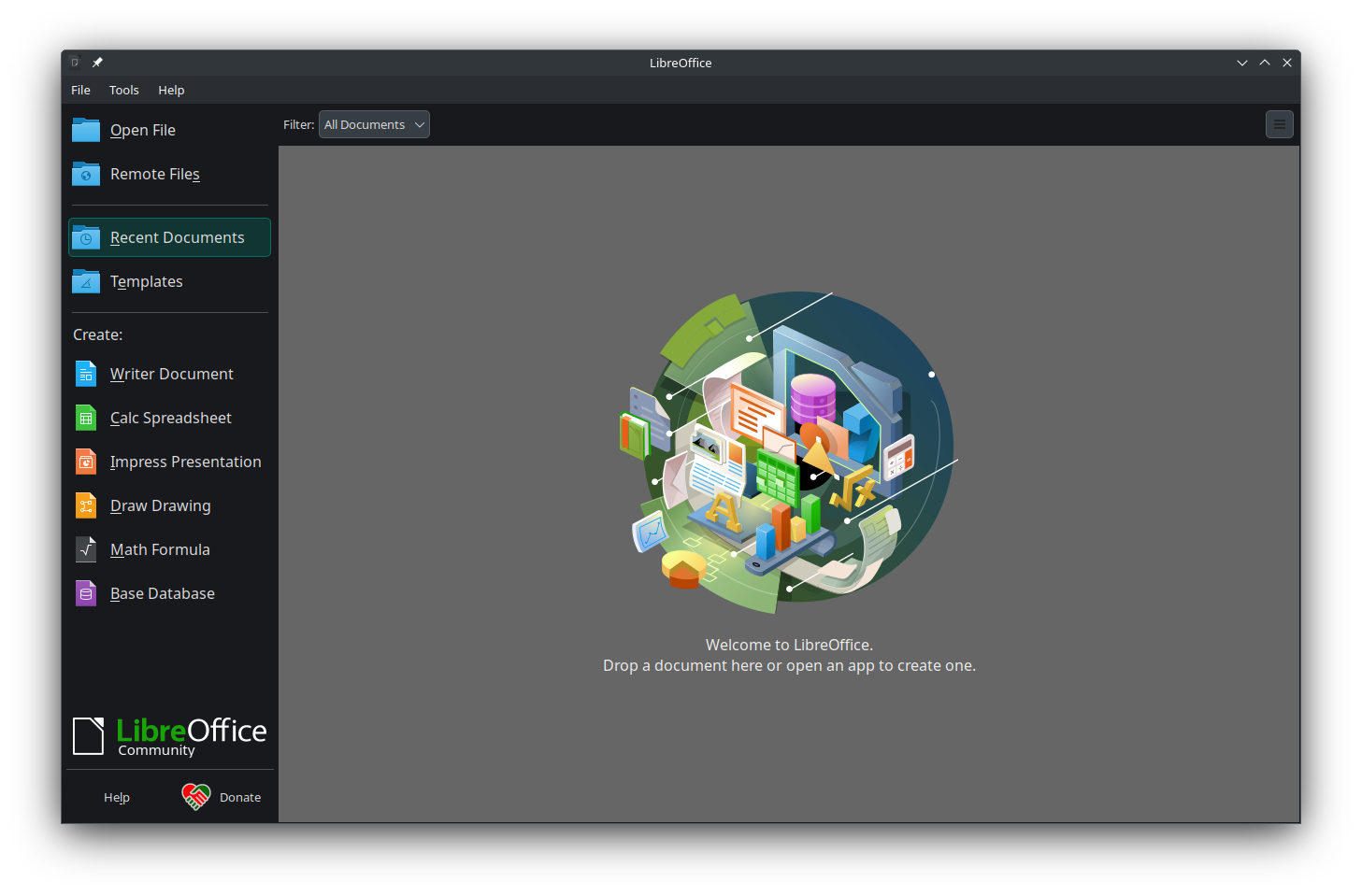Click the Donate heart button

(x=222, y=797)
